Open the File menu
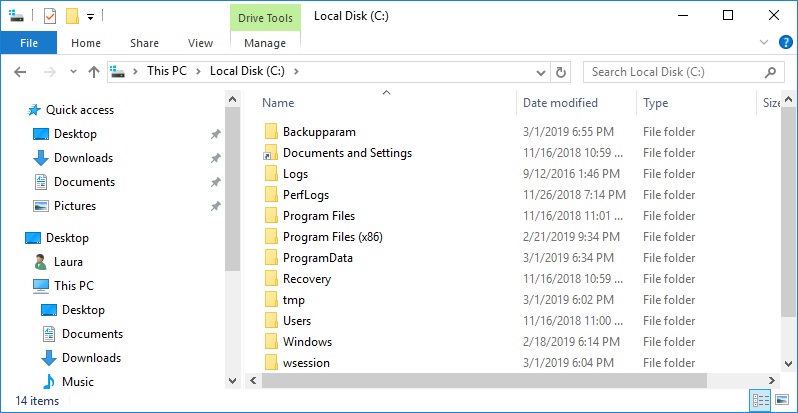The height and width of the screenshot is (413, 798). pyautogui.click(x=28, y=43)
